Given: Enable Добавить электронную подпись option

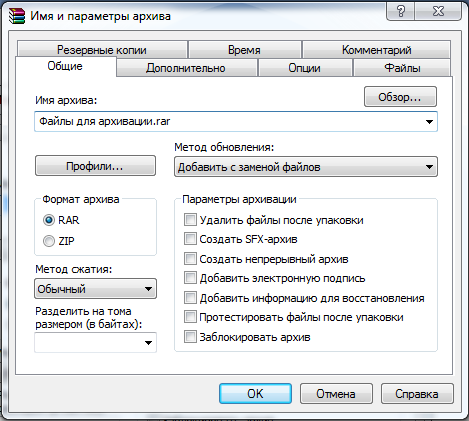Looking at the screenshot, I should [x=190, y=278].
